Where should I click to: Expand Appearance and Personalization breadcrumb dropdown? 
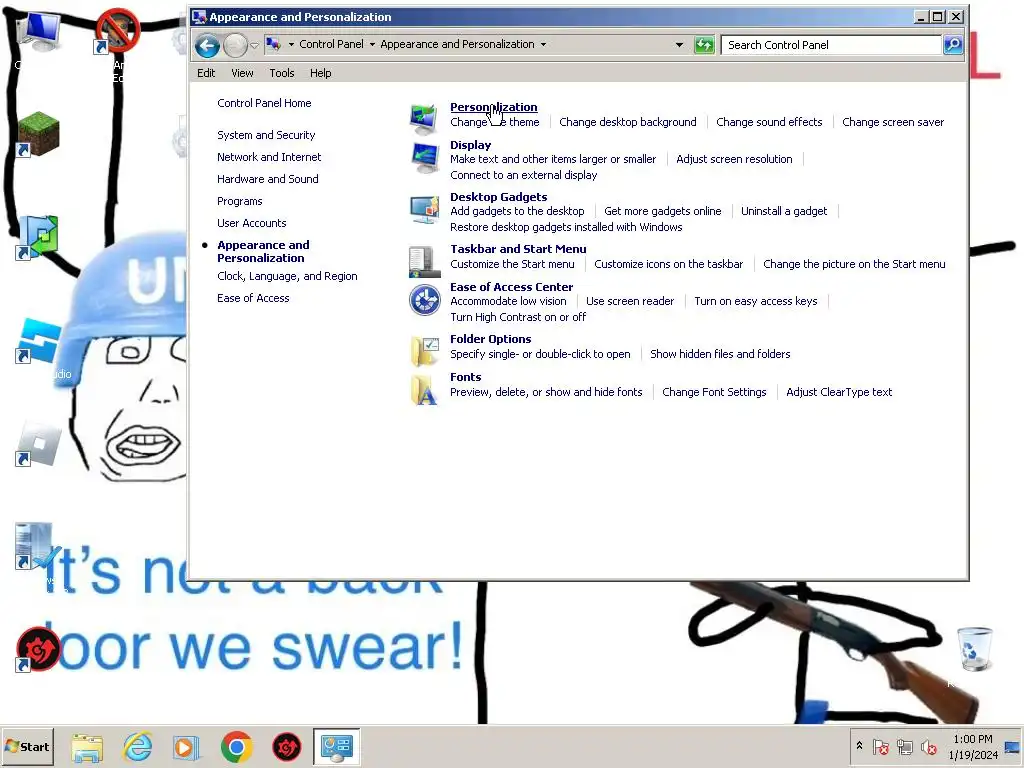(543, 44)
